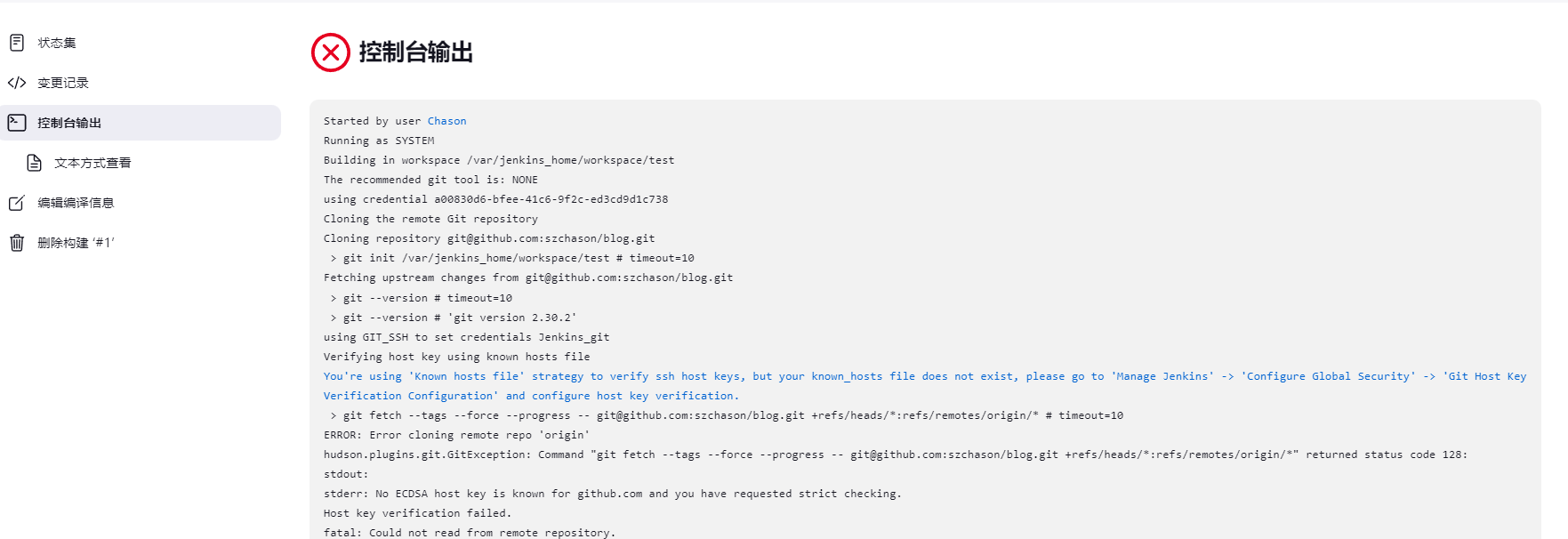Open user Chason's profile link
This screenshot has width=1568, height=539.
click(x=446, y=121)
